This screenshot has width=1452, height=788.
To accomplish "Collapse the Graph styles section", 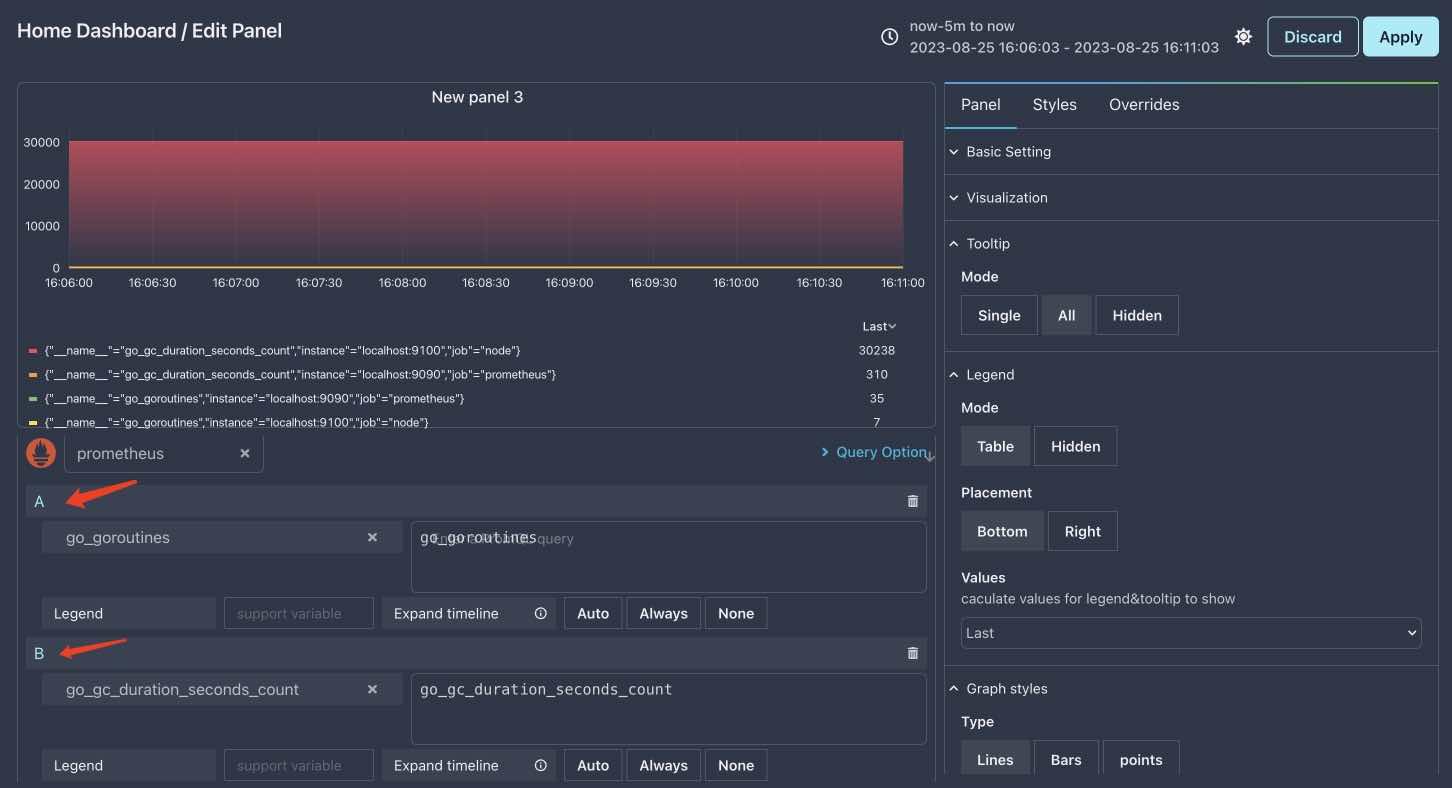I will coord(1191,689).
